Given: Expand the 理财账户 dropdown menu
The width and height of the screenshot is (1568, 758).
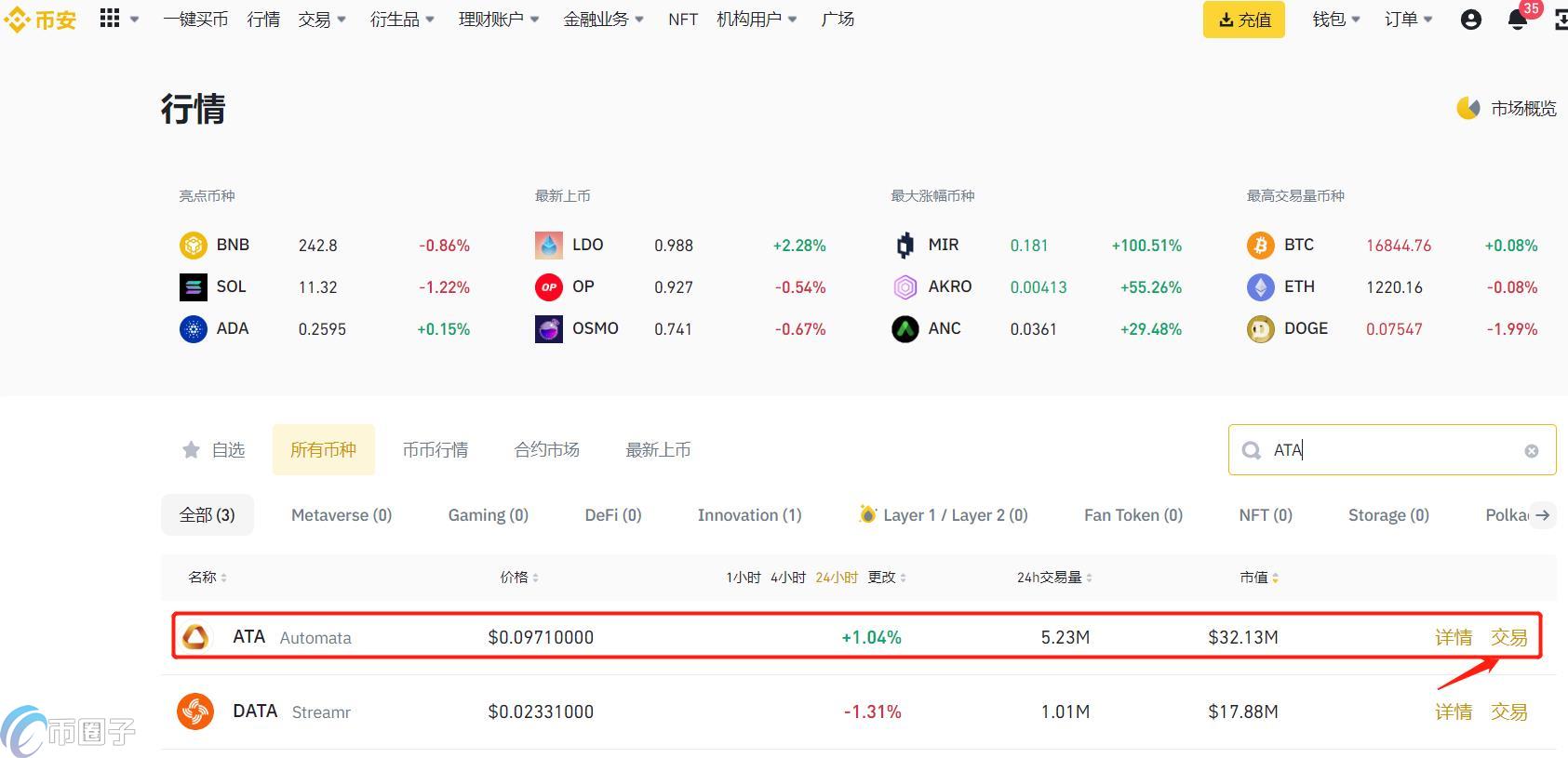Looking at the screenshot, I should 499,20.
